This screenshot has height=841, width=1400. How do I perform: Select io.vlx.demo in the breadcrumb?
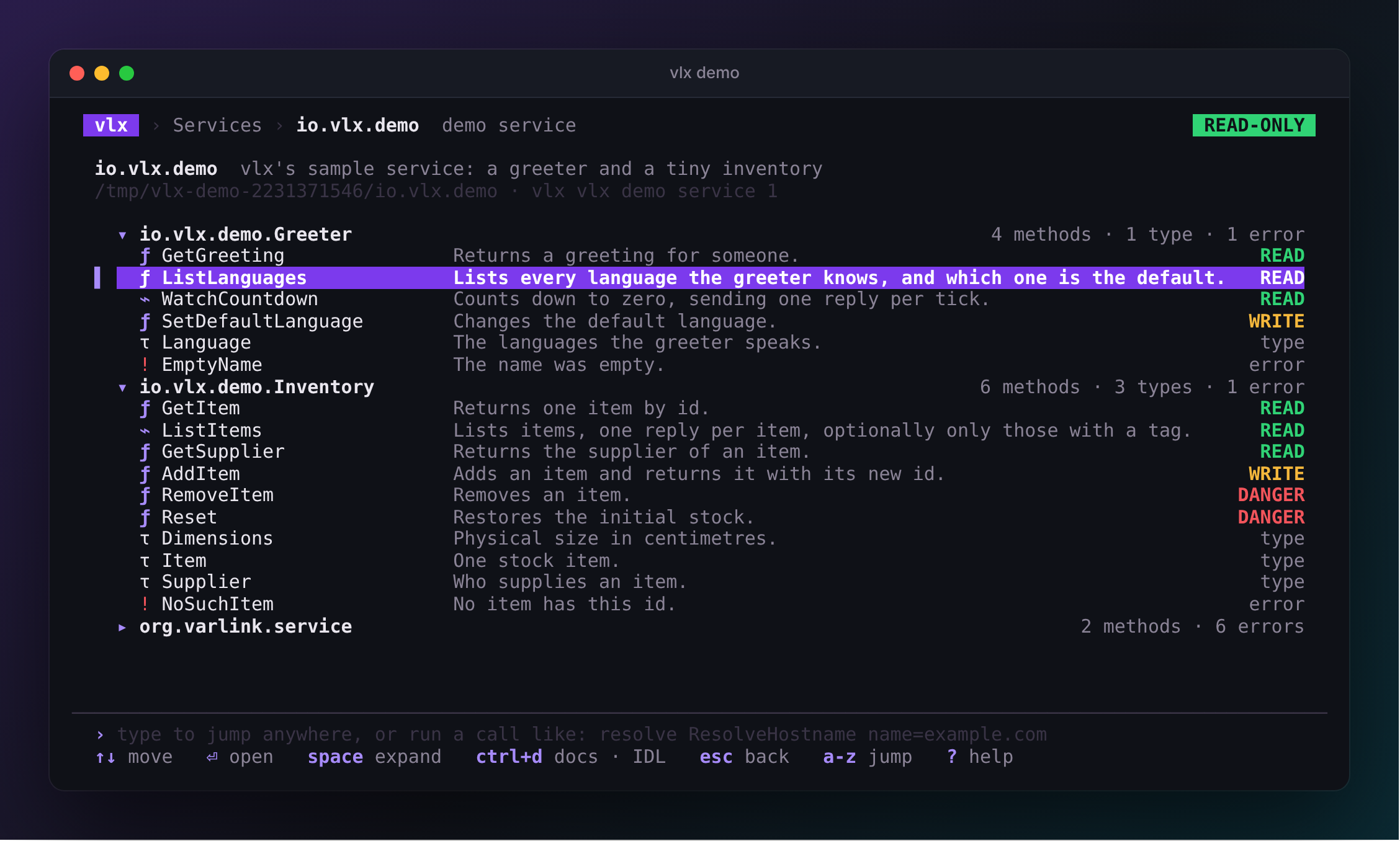pos(357,125)
